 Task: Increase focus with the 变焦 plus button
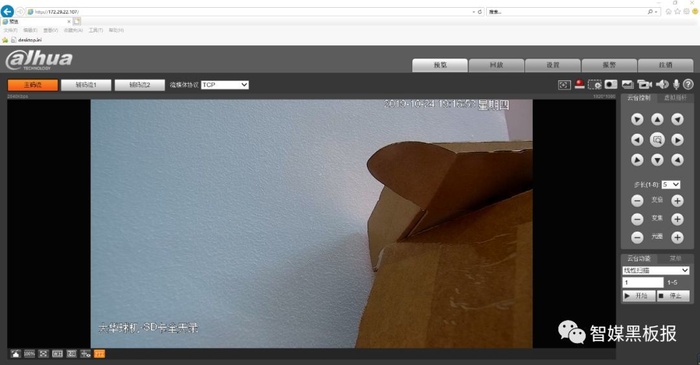(x=677, y=219)
